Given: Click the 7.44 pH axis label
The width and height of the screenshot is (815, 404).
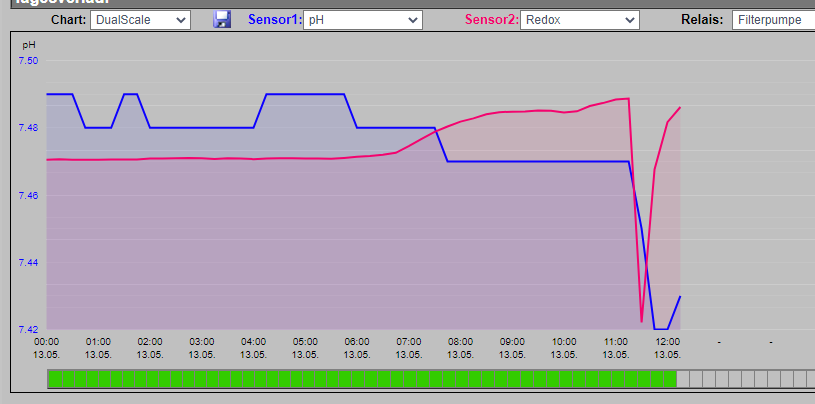Looking at the screenshot, I should (28, 263).
